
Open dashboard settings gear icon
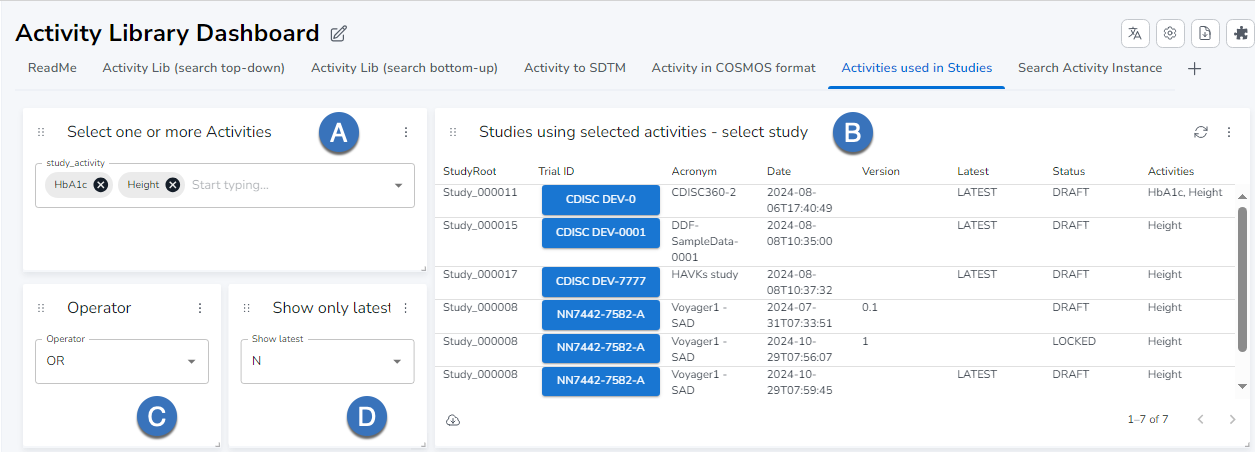point(1170,33)
